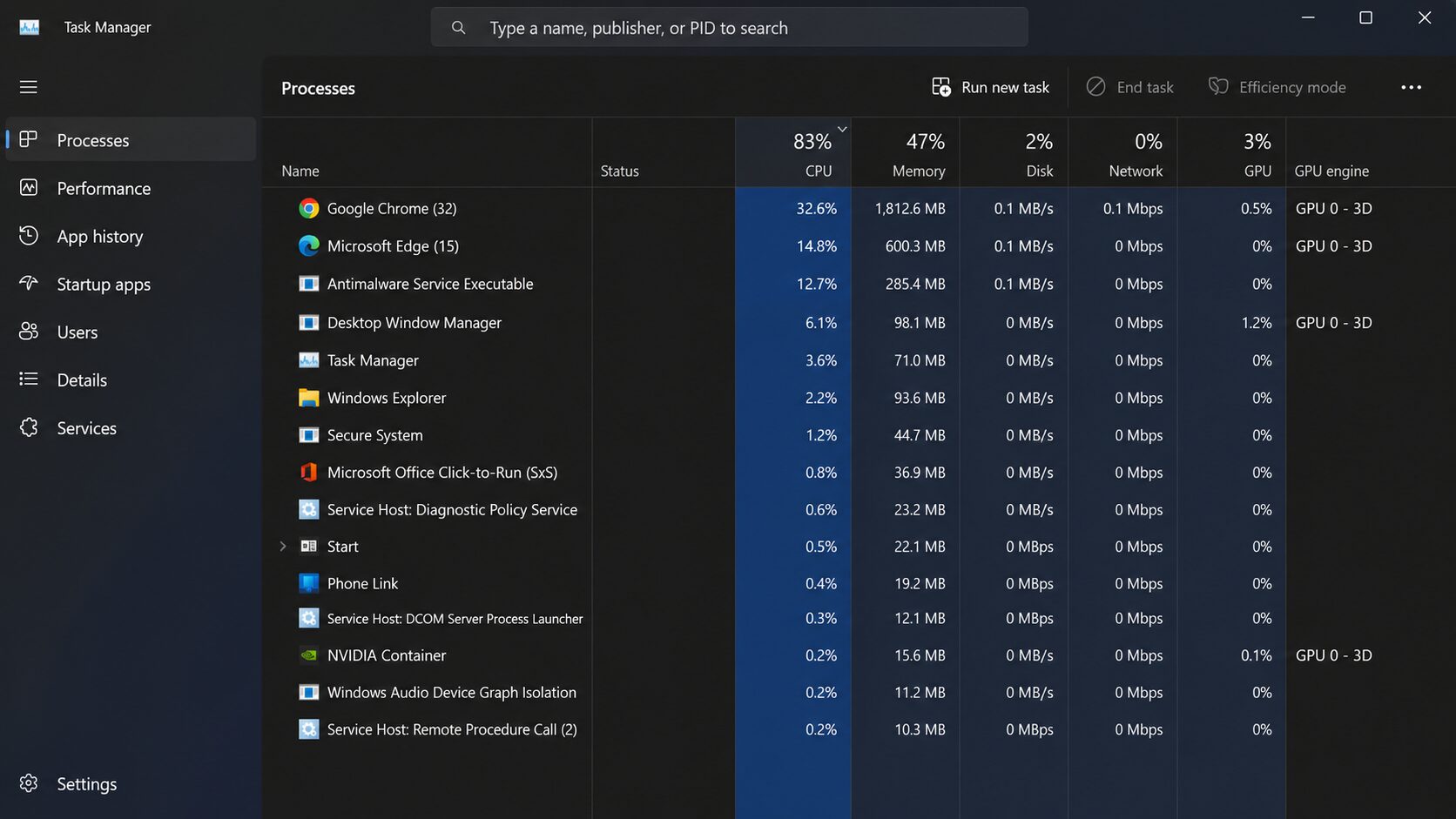Click the Remote Procedure Call service icon
The image size is (1456, 819).
click(x=309, y=729)
